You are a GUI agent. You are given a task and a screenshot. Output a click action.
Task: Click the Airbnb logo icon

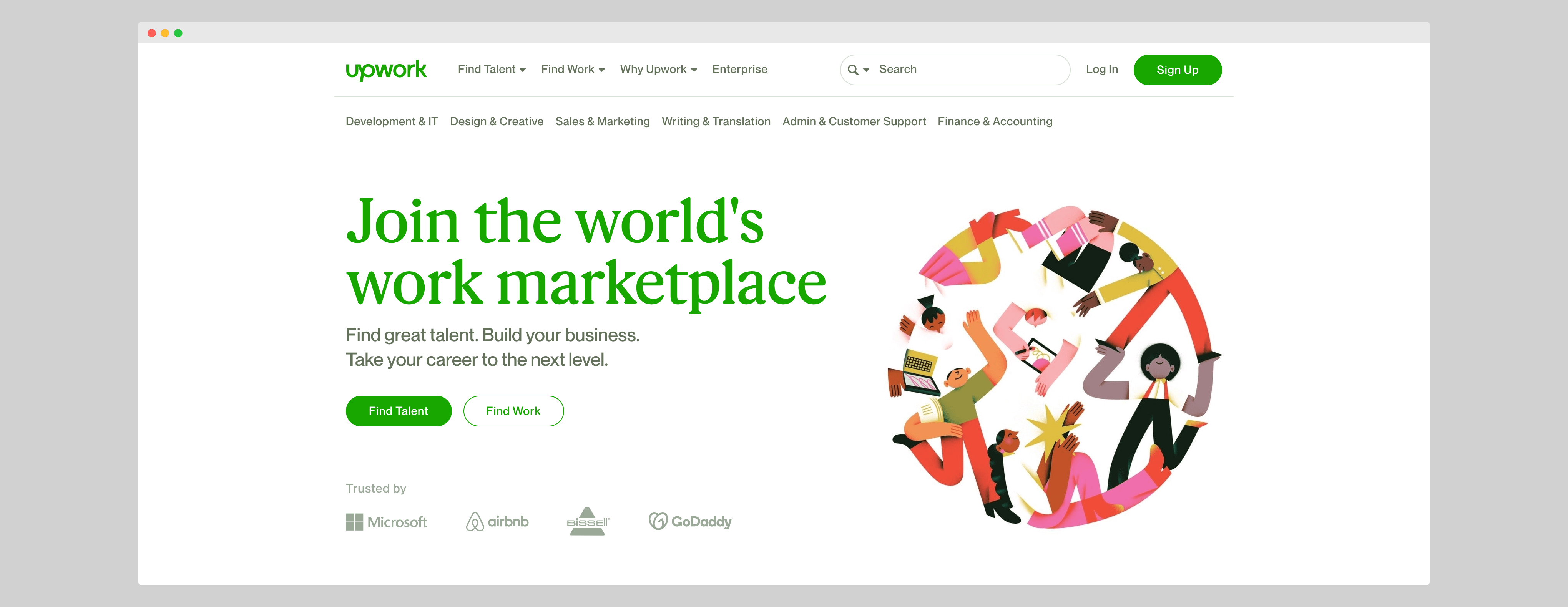(471, 521)
